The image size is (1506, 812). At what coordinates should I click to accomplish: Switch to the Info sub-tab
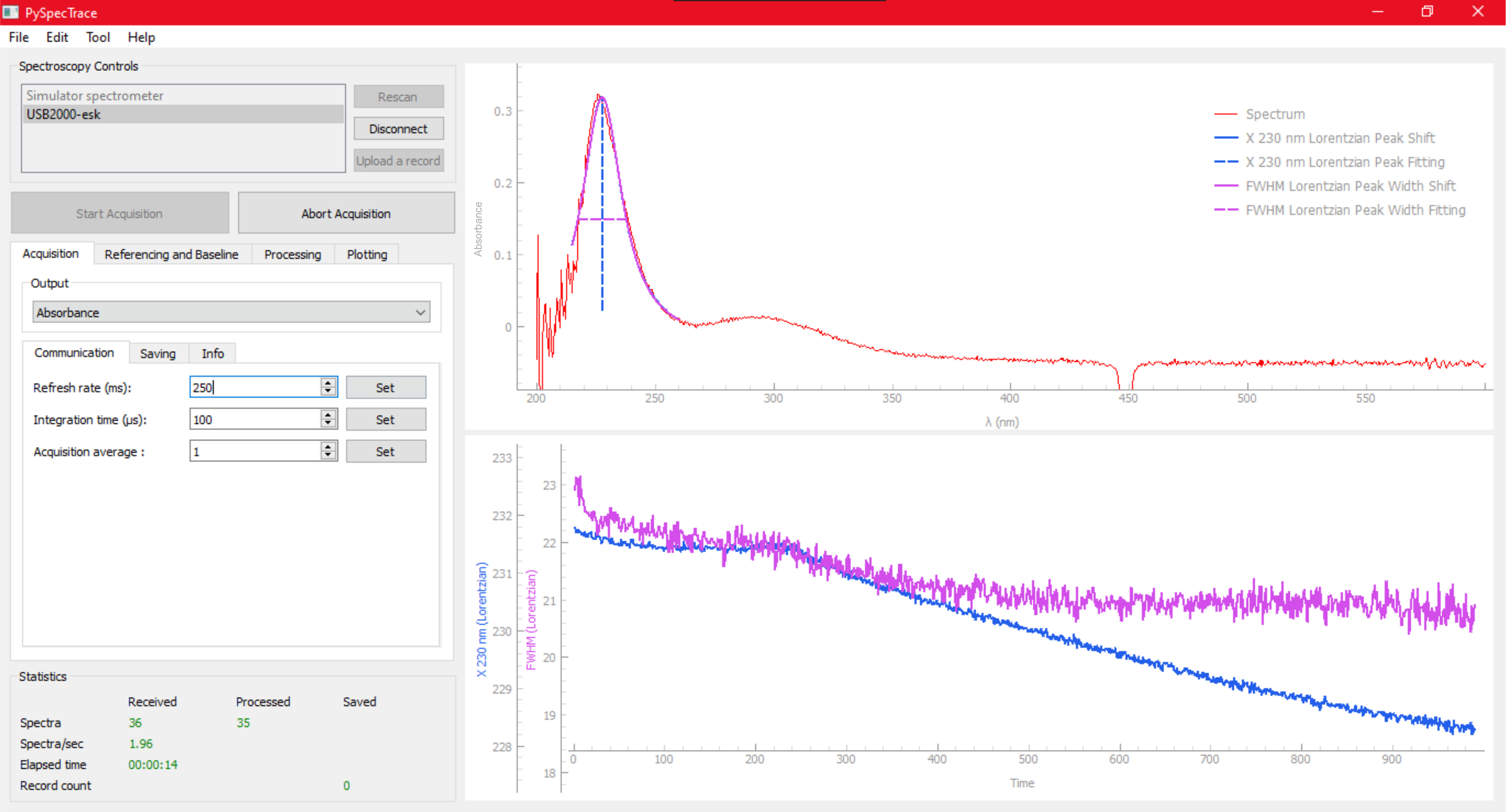(x=212, y=353)
